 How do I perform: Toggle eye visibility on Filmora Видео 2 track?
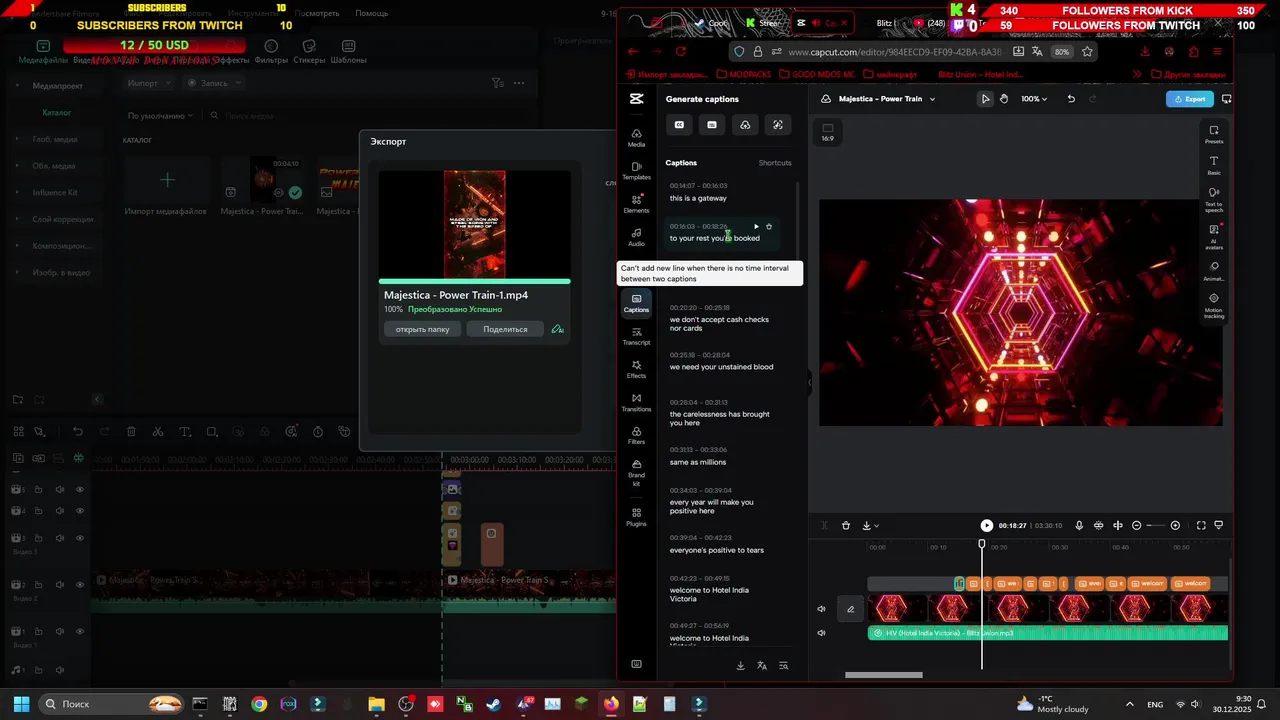(x=80, y=585)
